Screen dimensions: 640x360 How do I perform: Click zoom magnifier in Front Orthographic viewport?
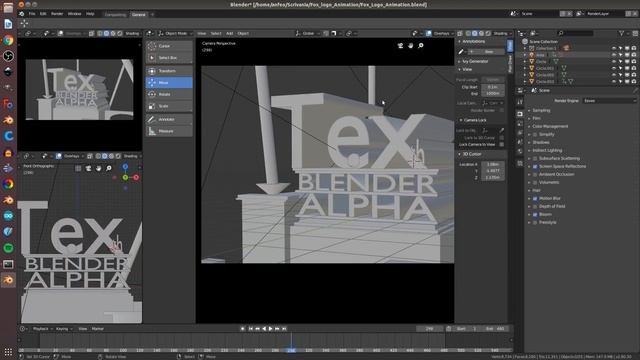click(109, 168)
